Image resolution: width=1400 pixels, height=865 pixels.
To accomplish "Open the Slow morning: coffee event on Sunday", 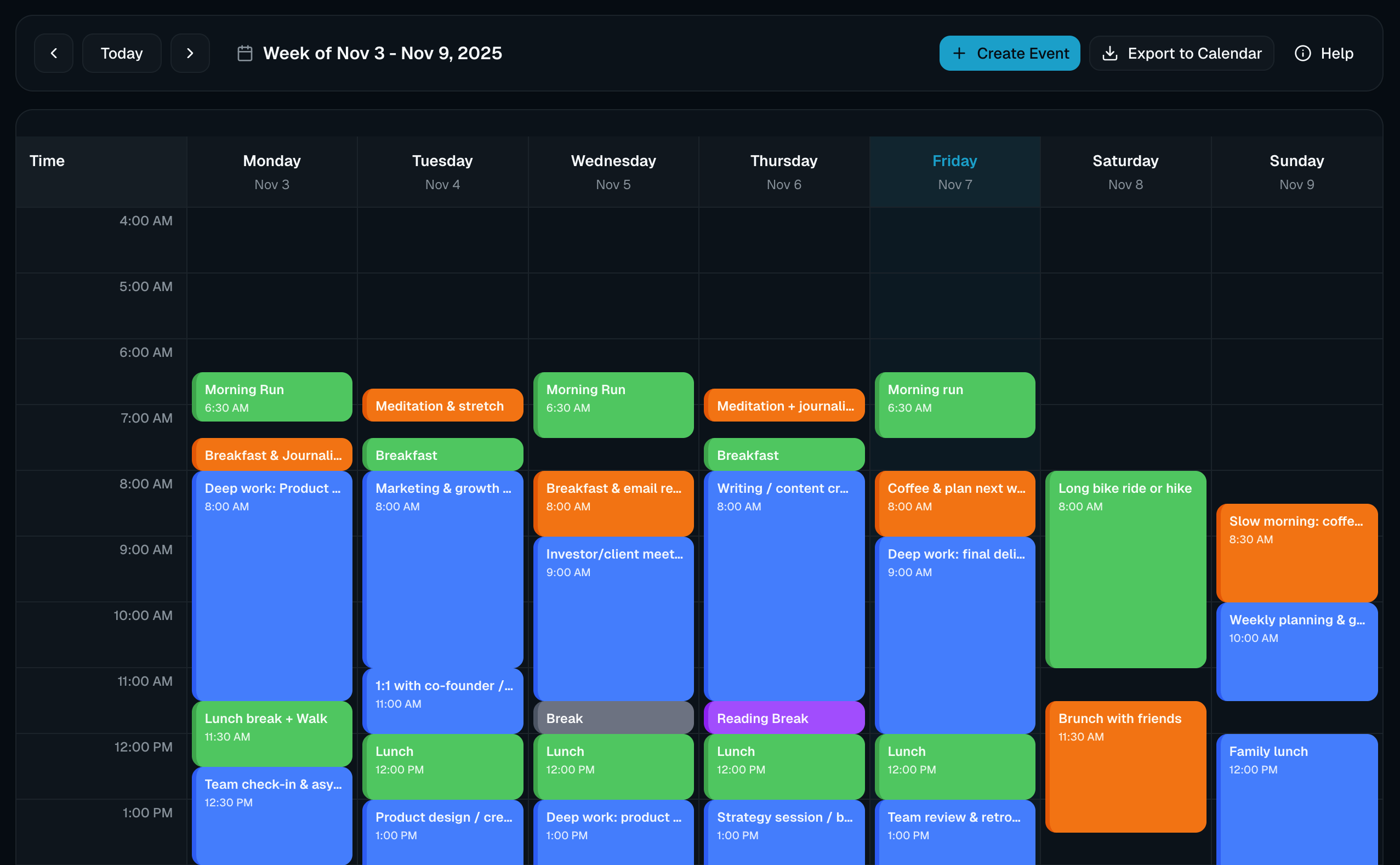I will point(1296,553).
